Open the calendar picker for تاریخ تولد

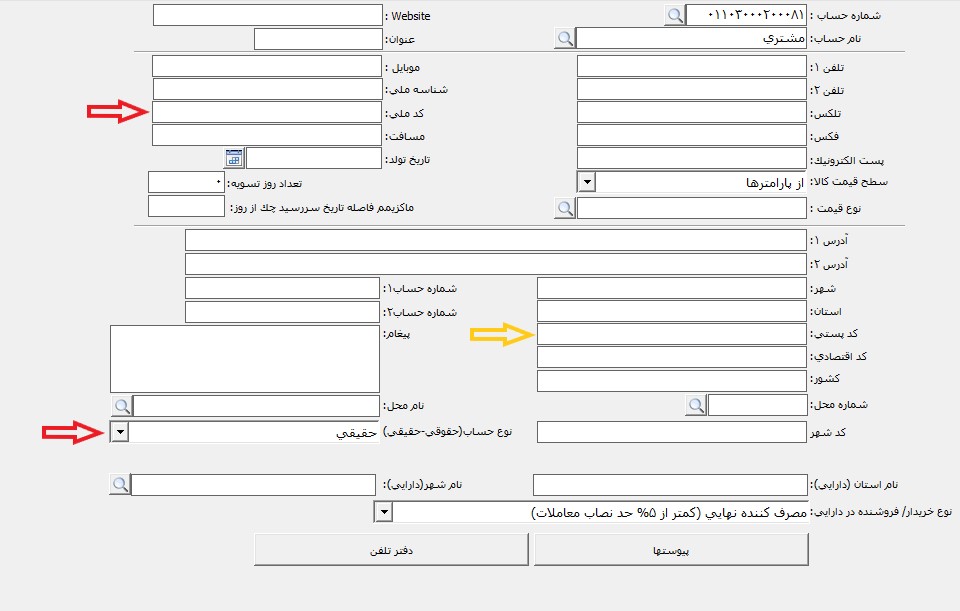coord(234,158)
